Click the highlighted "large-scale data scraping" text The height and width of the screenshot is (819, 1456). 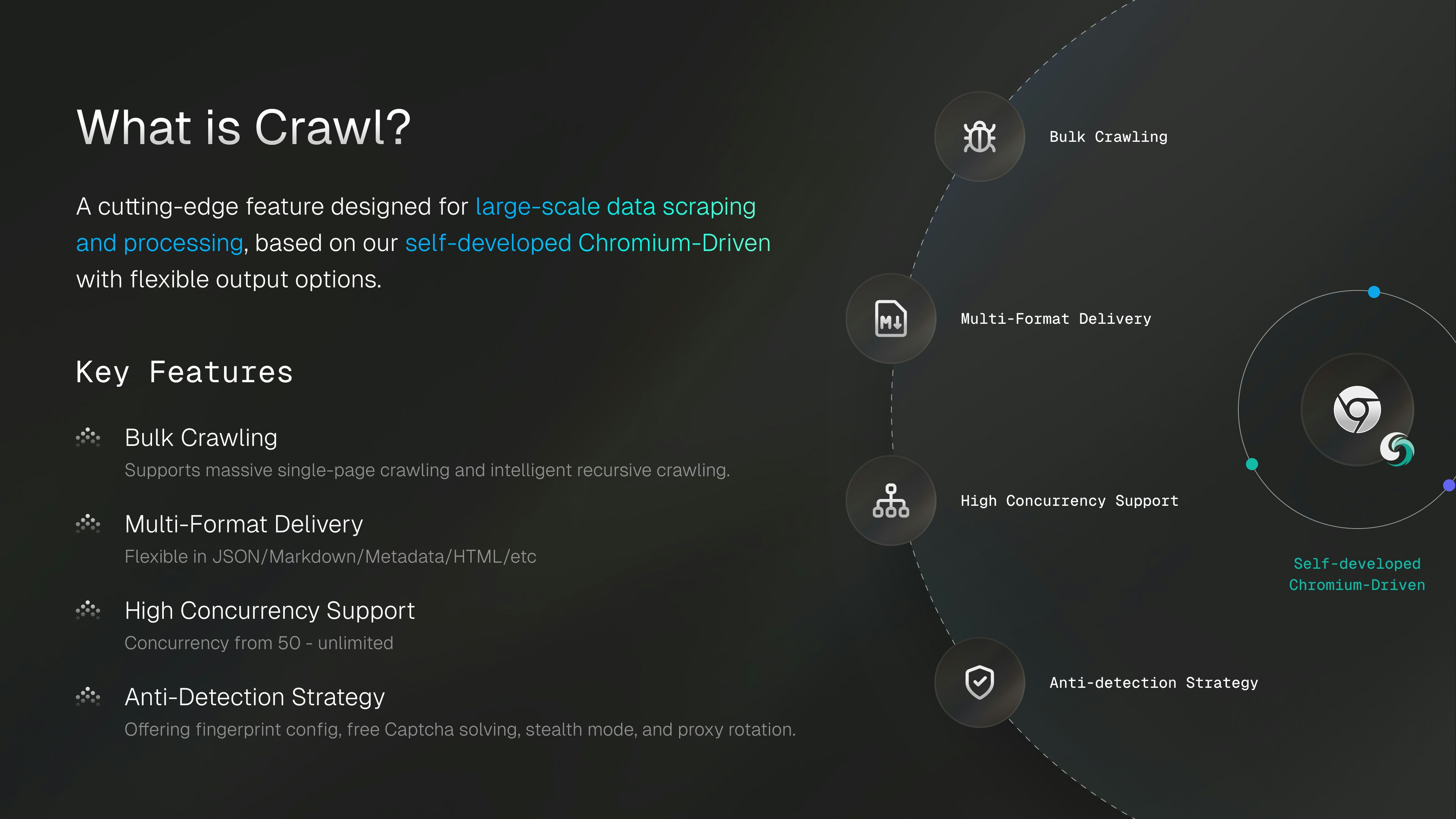[615, 207]
